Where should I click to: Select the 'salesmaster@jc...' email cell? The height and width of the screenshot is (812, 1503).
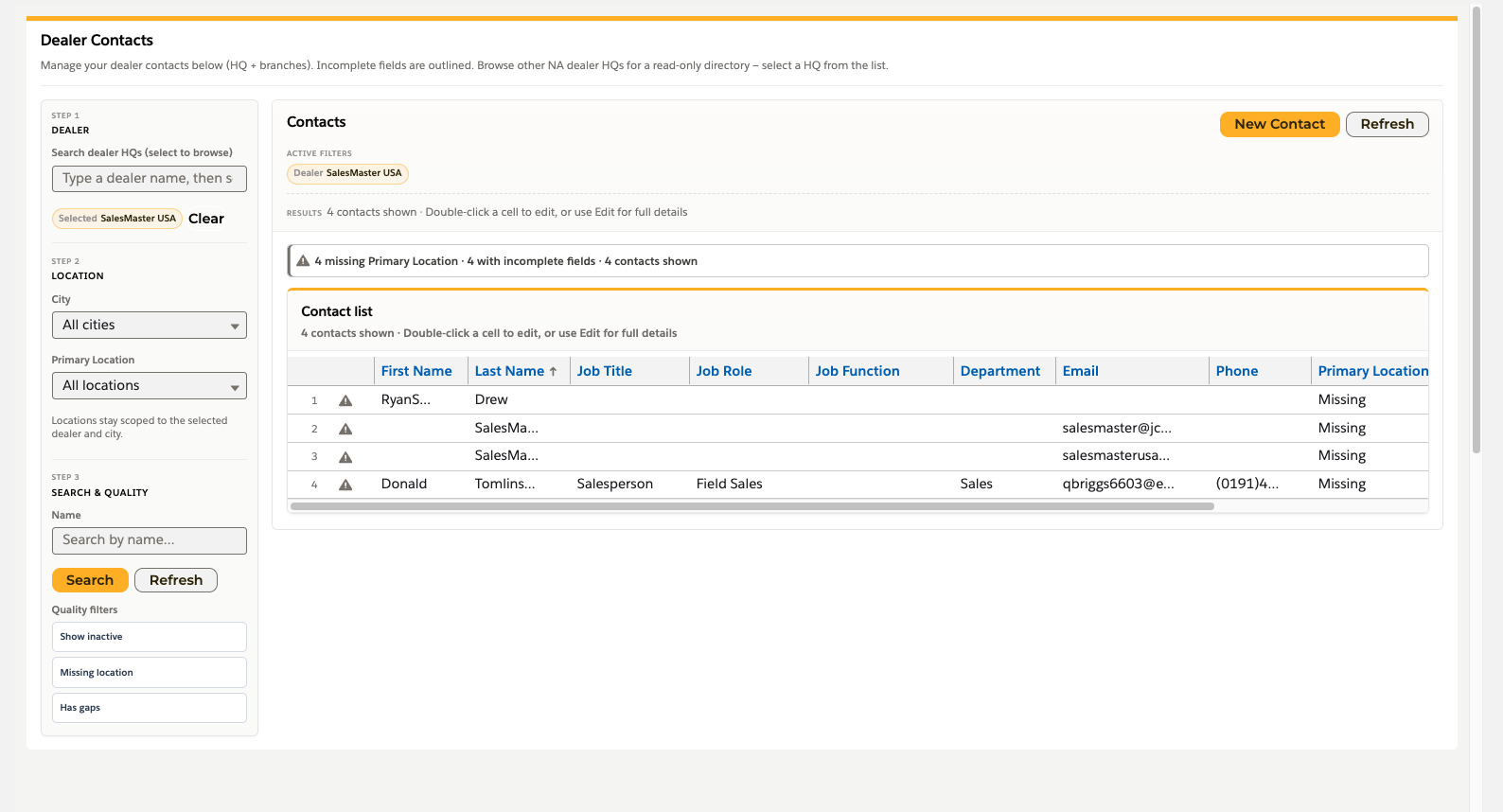[1132, 429]
